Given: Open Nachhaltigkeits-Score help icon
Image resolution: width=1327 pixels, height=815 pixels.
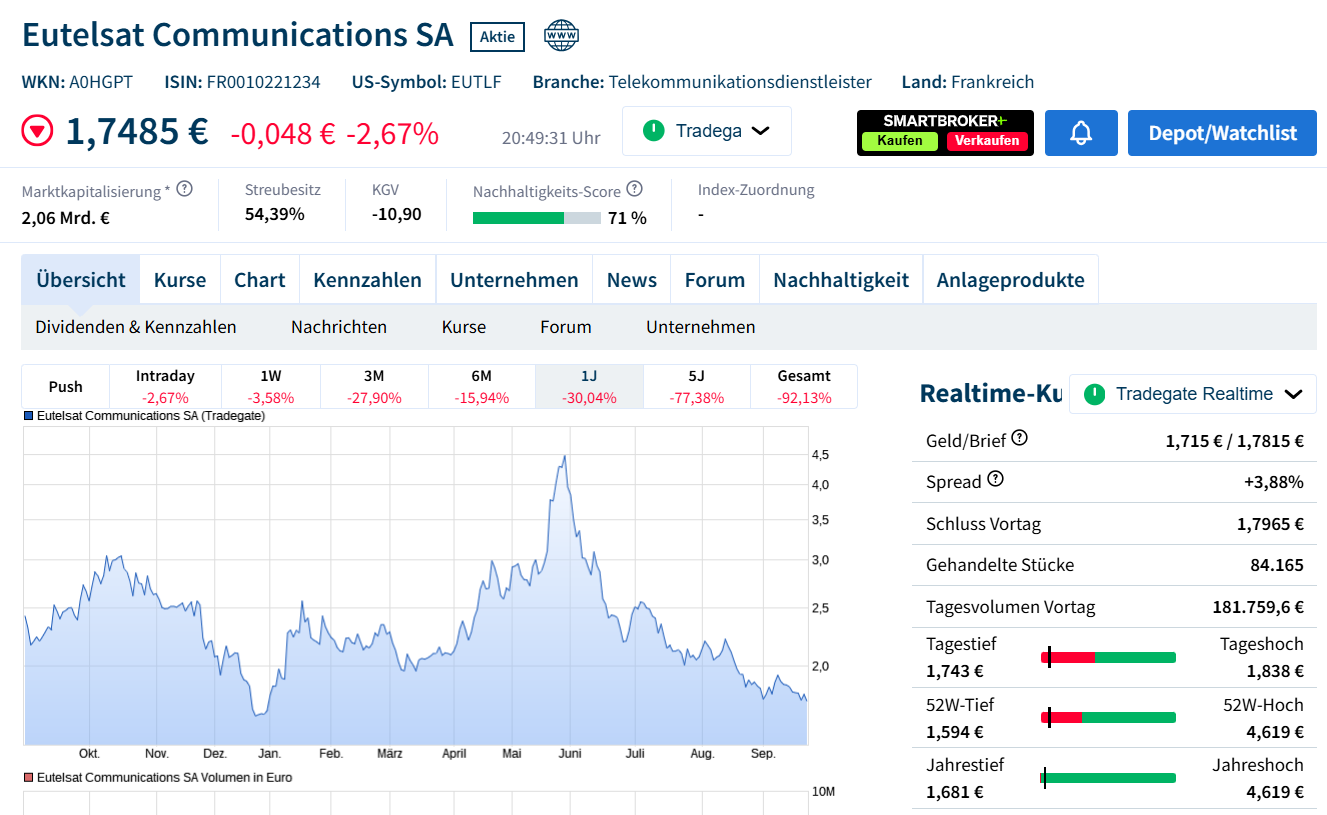Looking at the screenshot, I should click(x=634, y=189).
